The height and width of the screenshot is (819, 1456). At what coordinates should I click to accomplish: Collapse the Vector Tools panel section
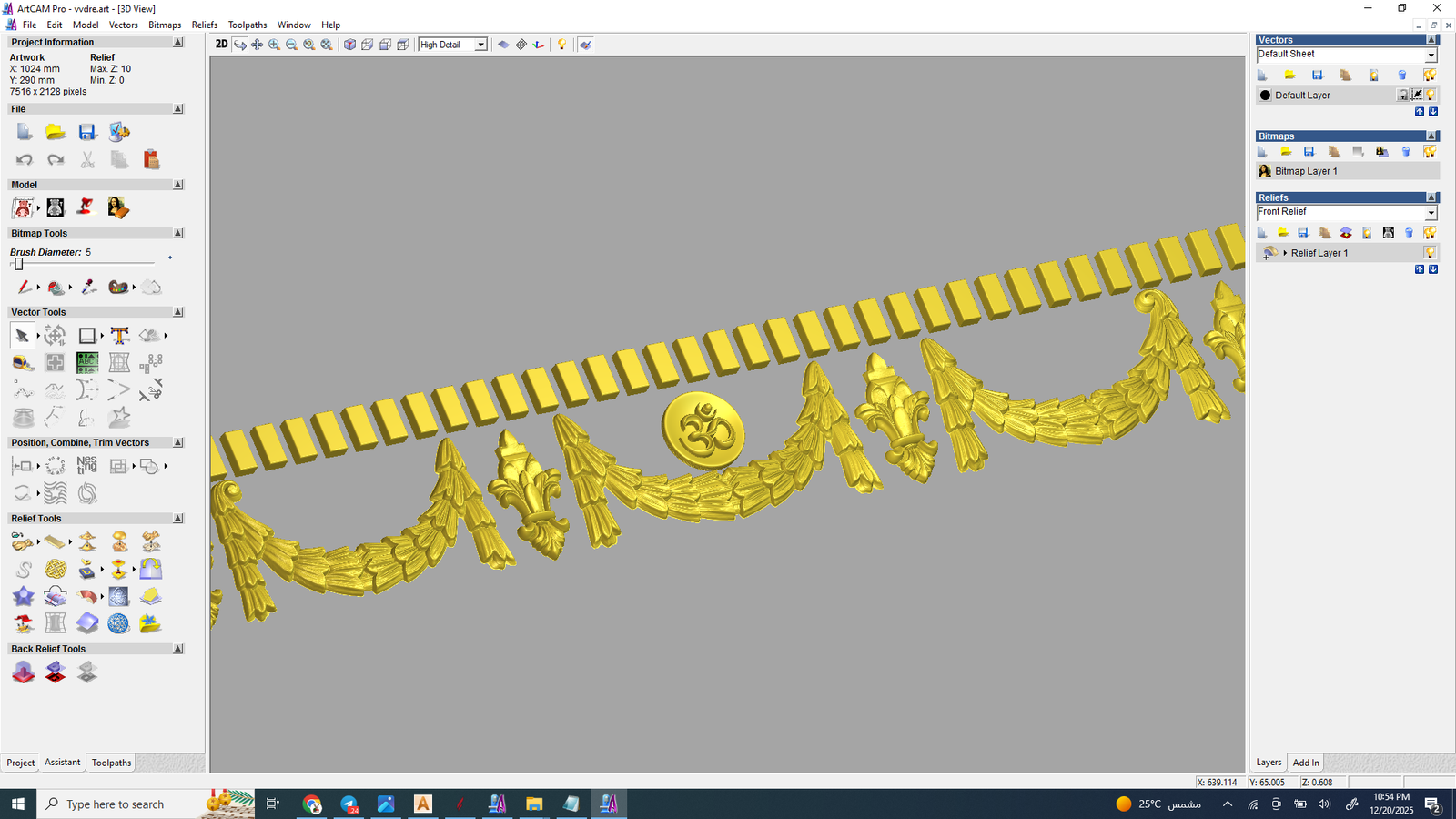click(178, 312)
